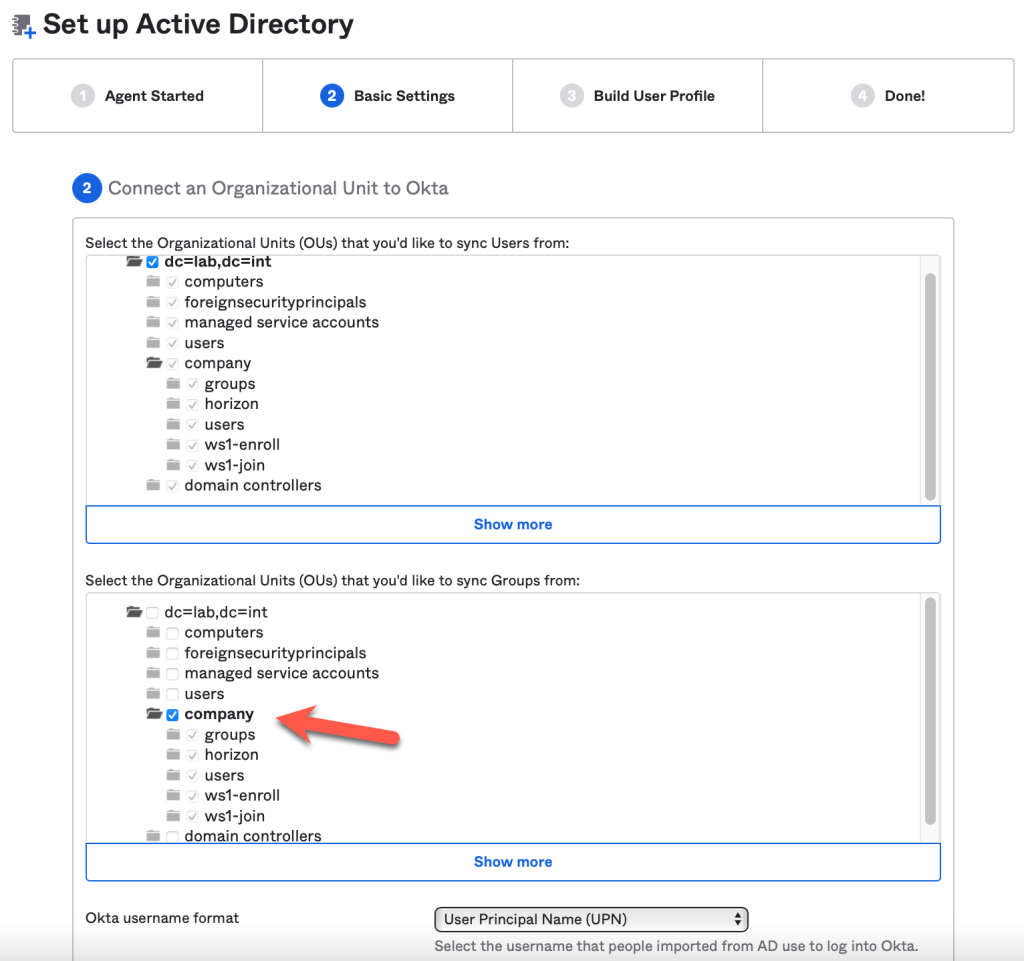Go to the Agent Started step

point(138,96)
